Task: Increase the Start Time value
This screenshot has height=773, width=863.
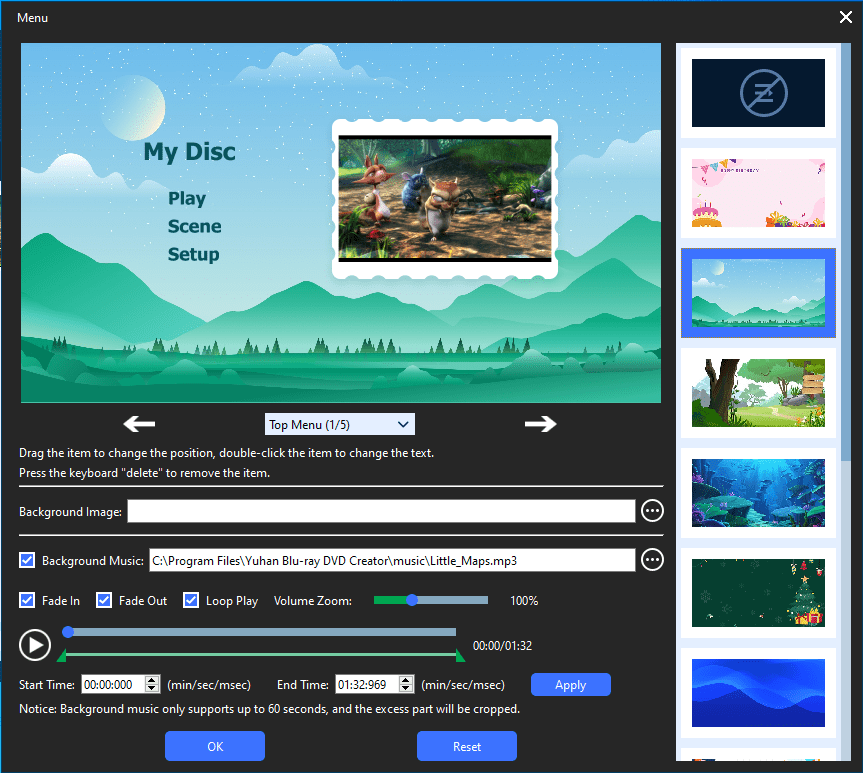Action: pos(152,680)
